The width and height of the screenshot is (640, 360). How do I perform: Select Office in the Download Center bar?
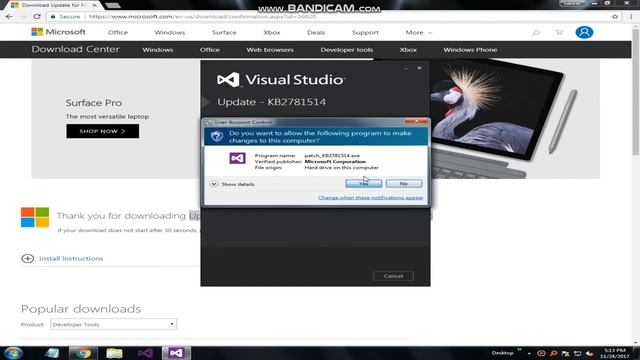click(210, 50)
